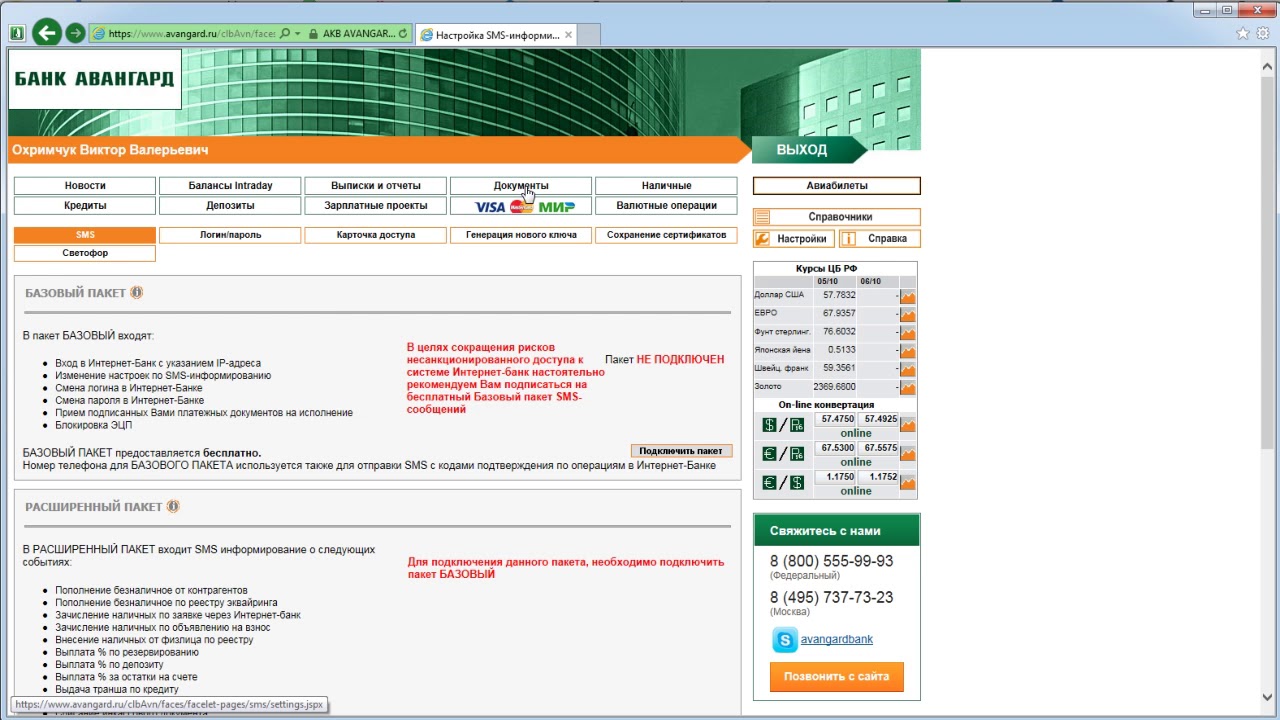Viewport: 1280px width, 720px height.
Task: Switch to Генерация нового ключа tab
Action: pyautogui.click(x=521, y=235)
